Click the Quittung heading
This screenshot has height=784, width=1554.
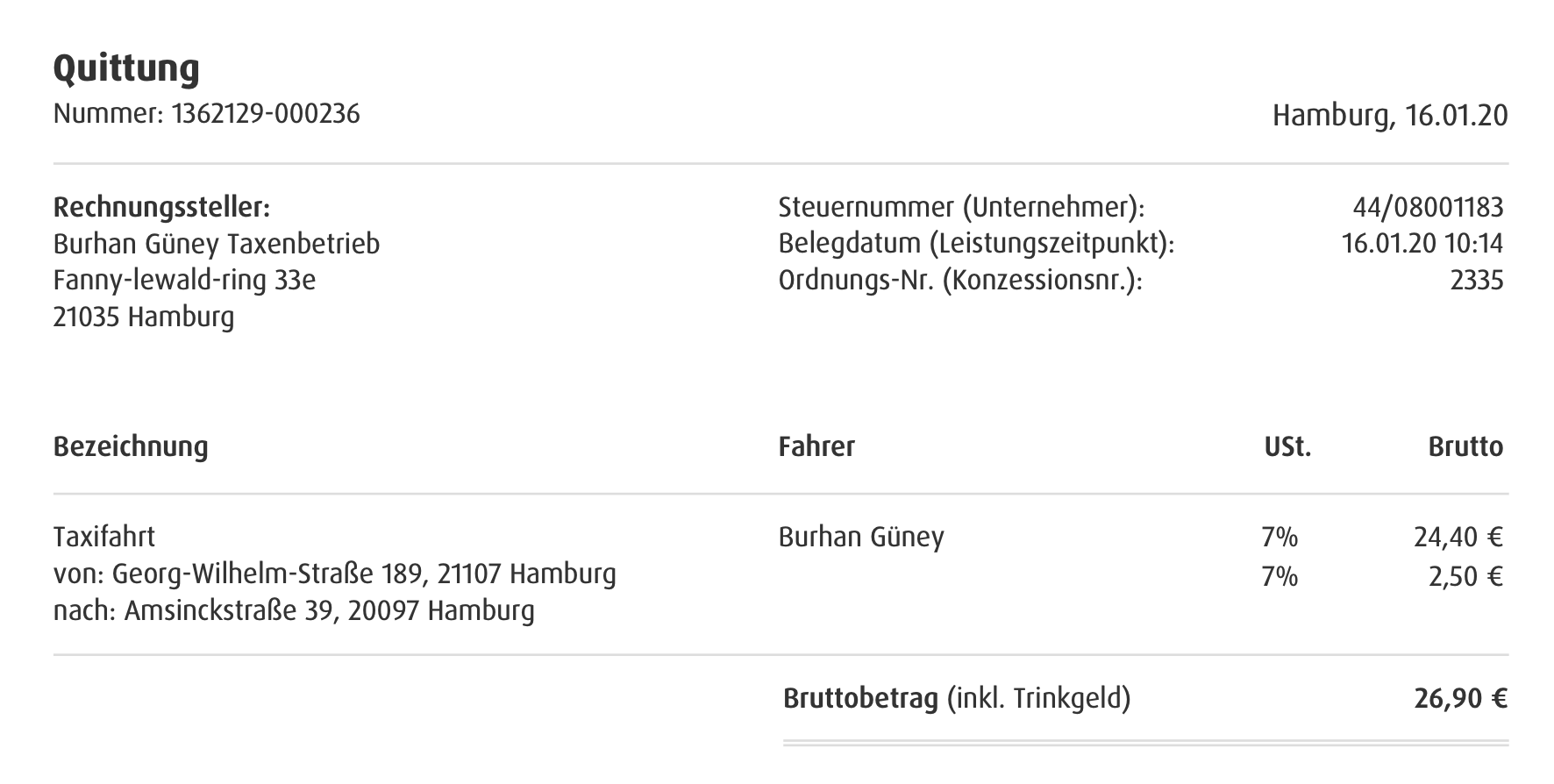tap(126, 68)
